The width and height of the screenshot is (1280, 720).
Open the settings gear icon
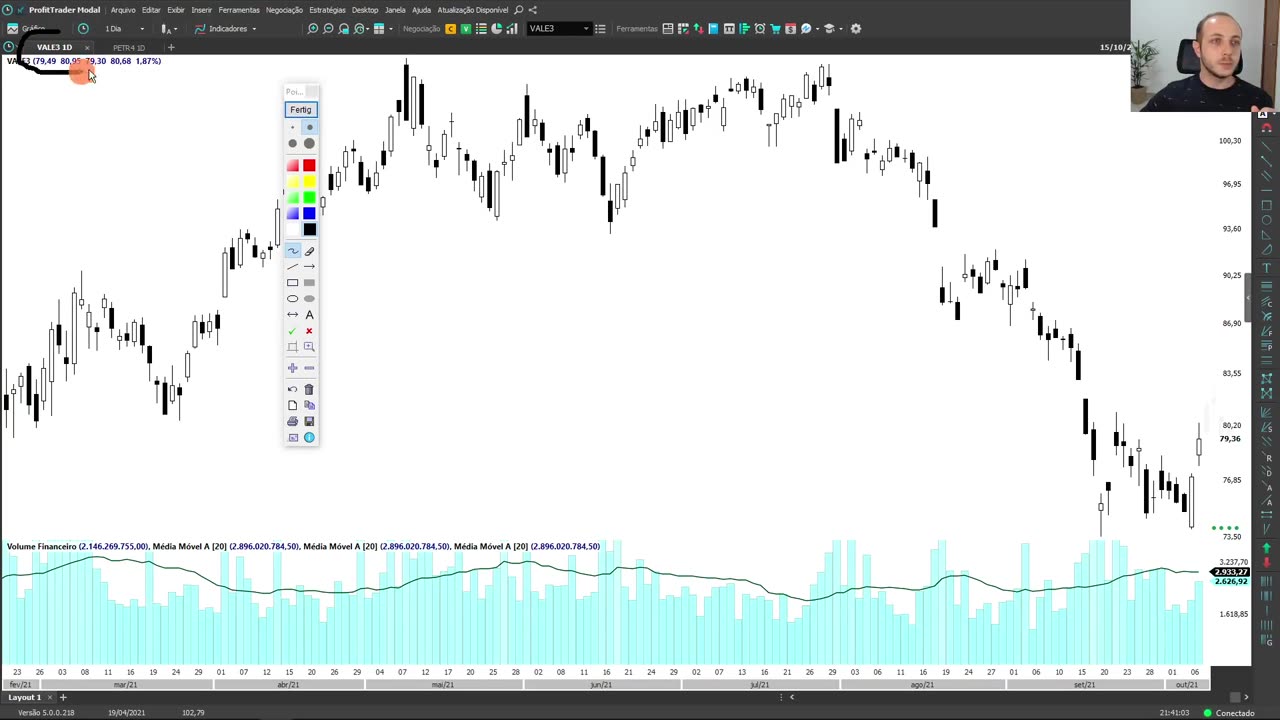(x=856, y=29)
